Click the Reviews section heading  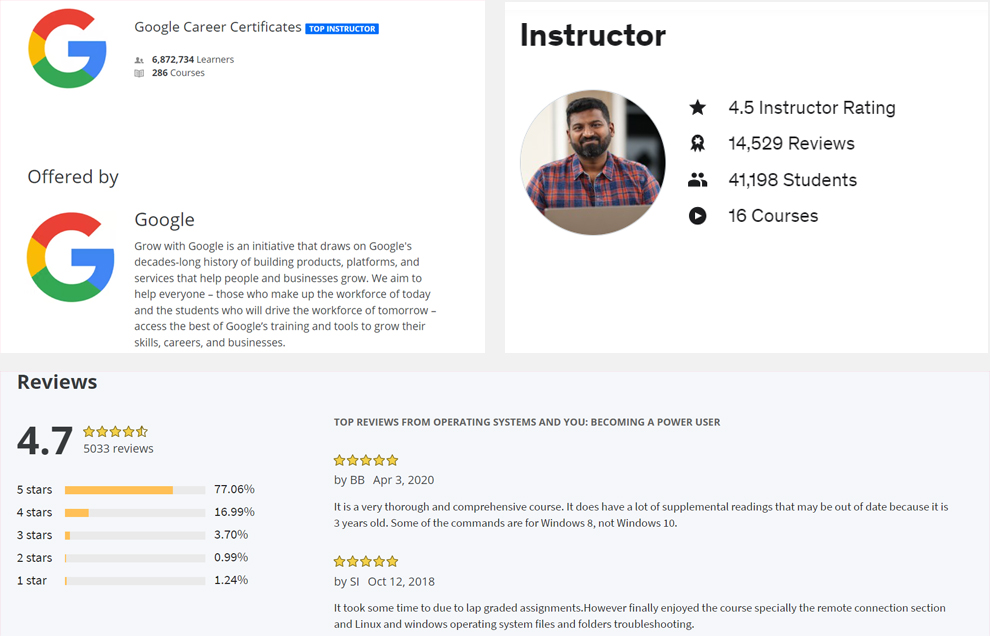(57, 382)
